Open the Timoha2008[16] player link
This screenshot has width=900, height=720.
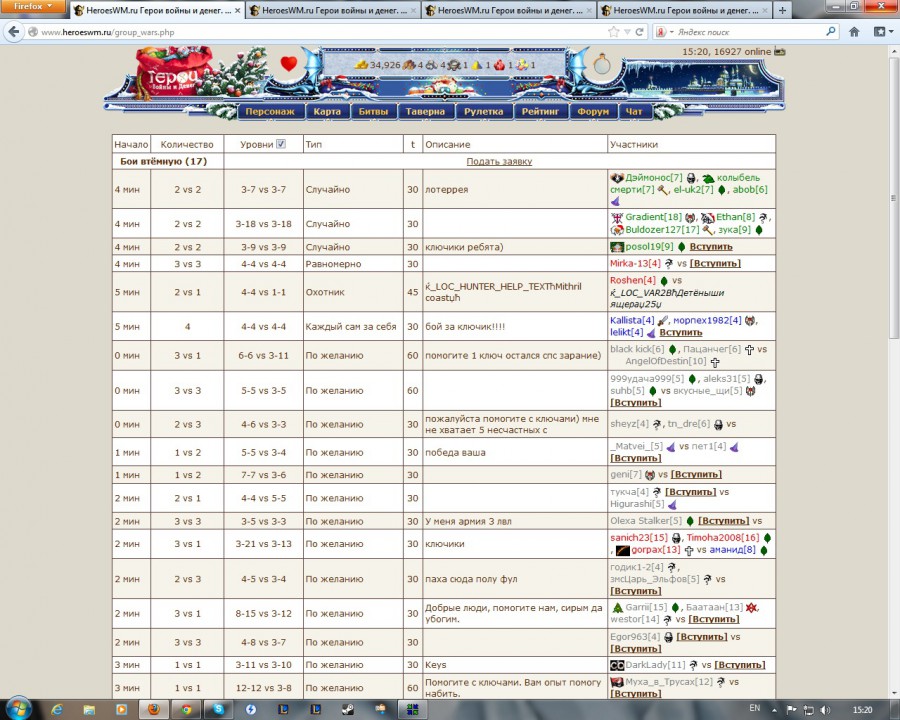tap(723, 538)
